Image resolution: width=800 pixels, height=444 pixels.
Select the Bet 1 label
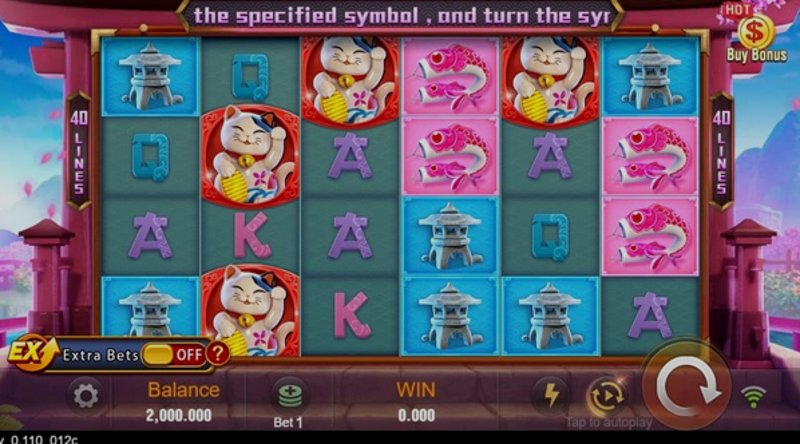(288, 423)
